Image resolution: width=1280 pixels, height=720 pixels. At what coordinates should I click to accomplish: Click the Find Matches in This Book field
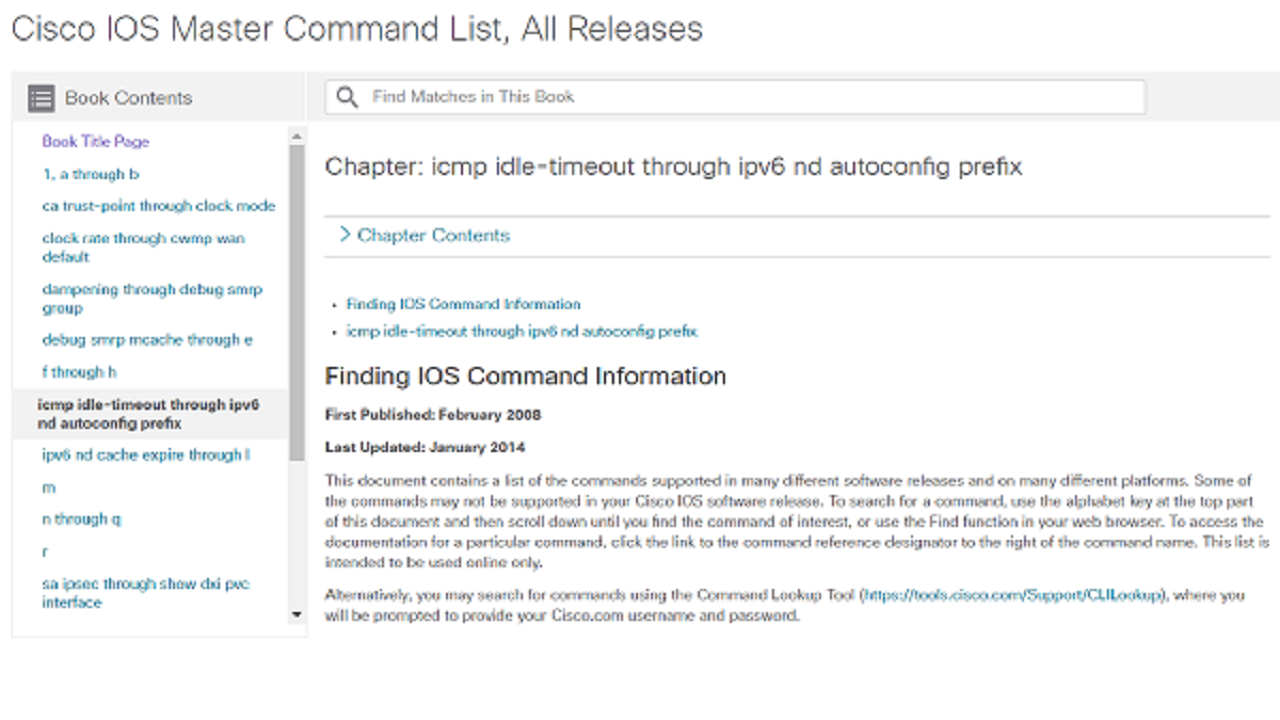(x=735, y=97)
